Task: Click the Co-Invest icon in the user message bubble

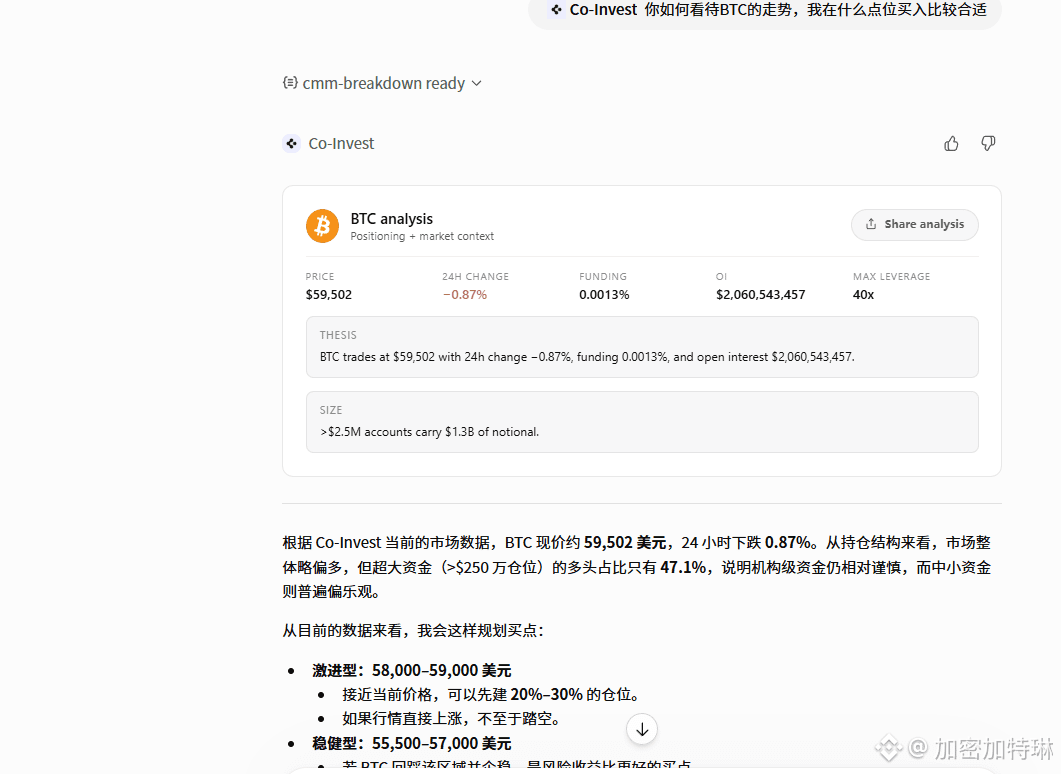Action: pyautogui.click(x=556, y=9)
